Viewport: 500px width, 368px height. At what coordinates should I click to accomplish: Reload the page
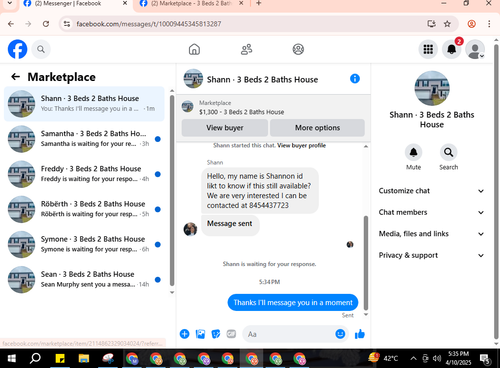click(46, 24)
